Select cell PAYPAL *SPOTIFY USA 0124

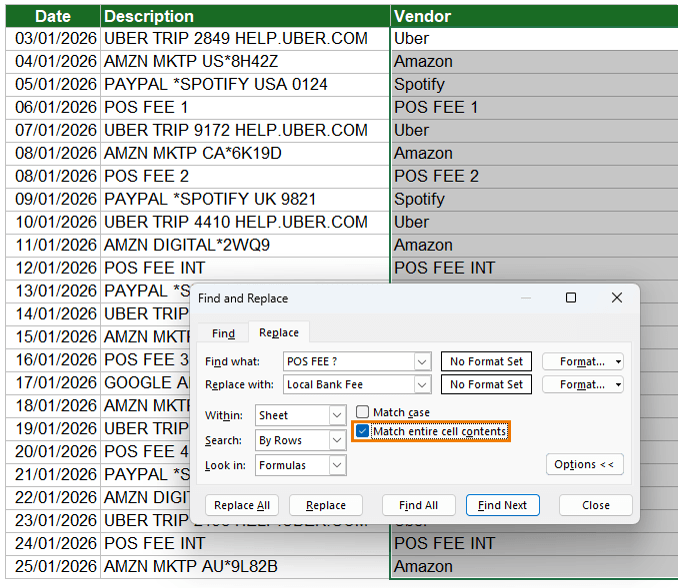pos(245,85)
